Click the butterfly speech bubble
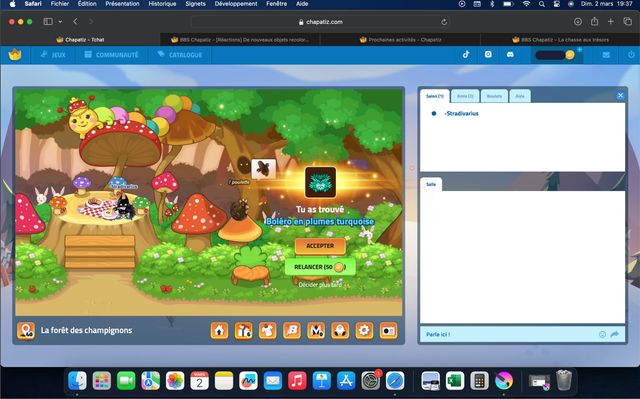The image size is (640, 399). coord(263,169)
